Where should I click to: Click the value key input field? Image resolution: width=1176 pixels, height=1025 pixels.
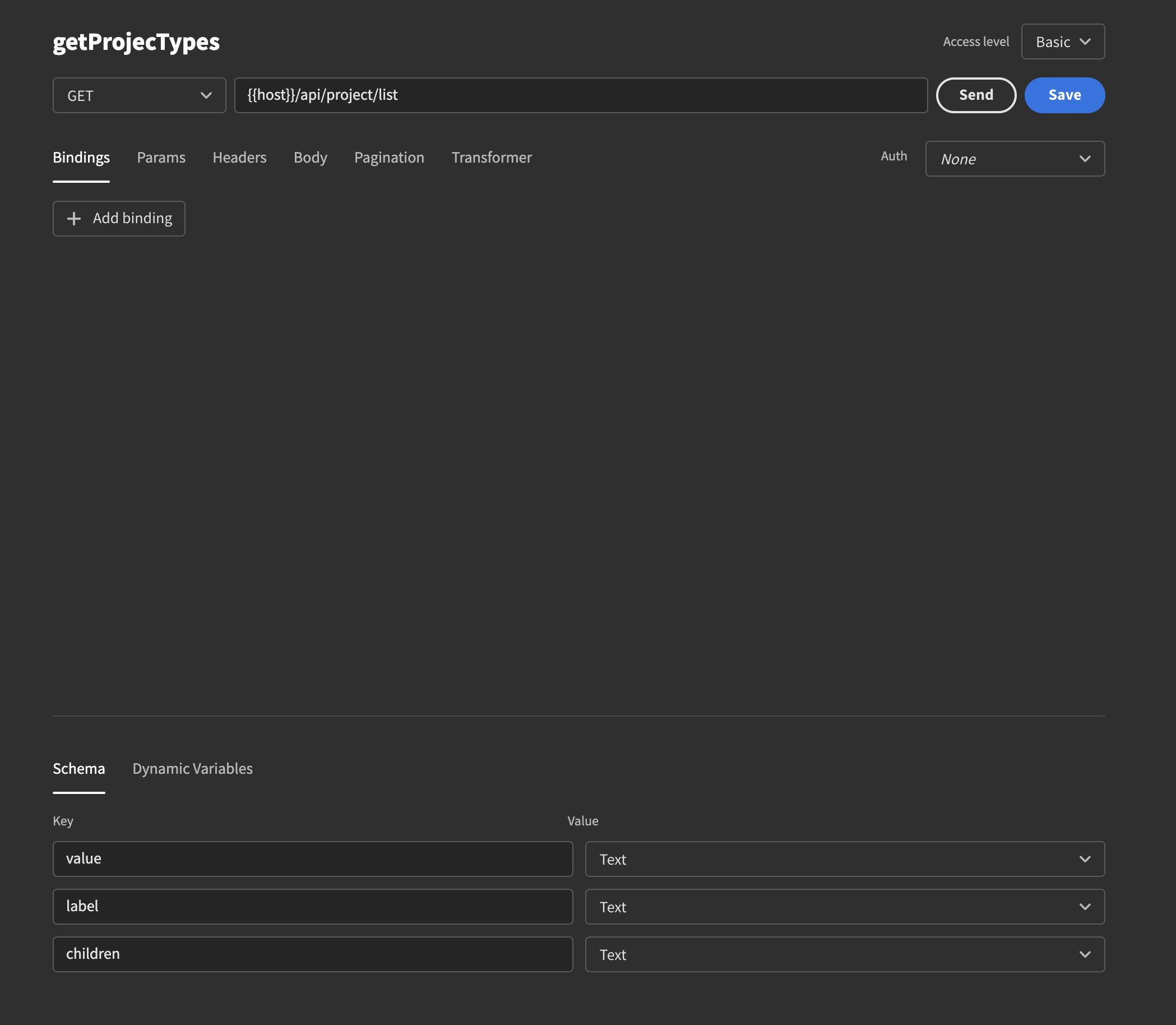(312, 858)
